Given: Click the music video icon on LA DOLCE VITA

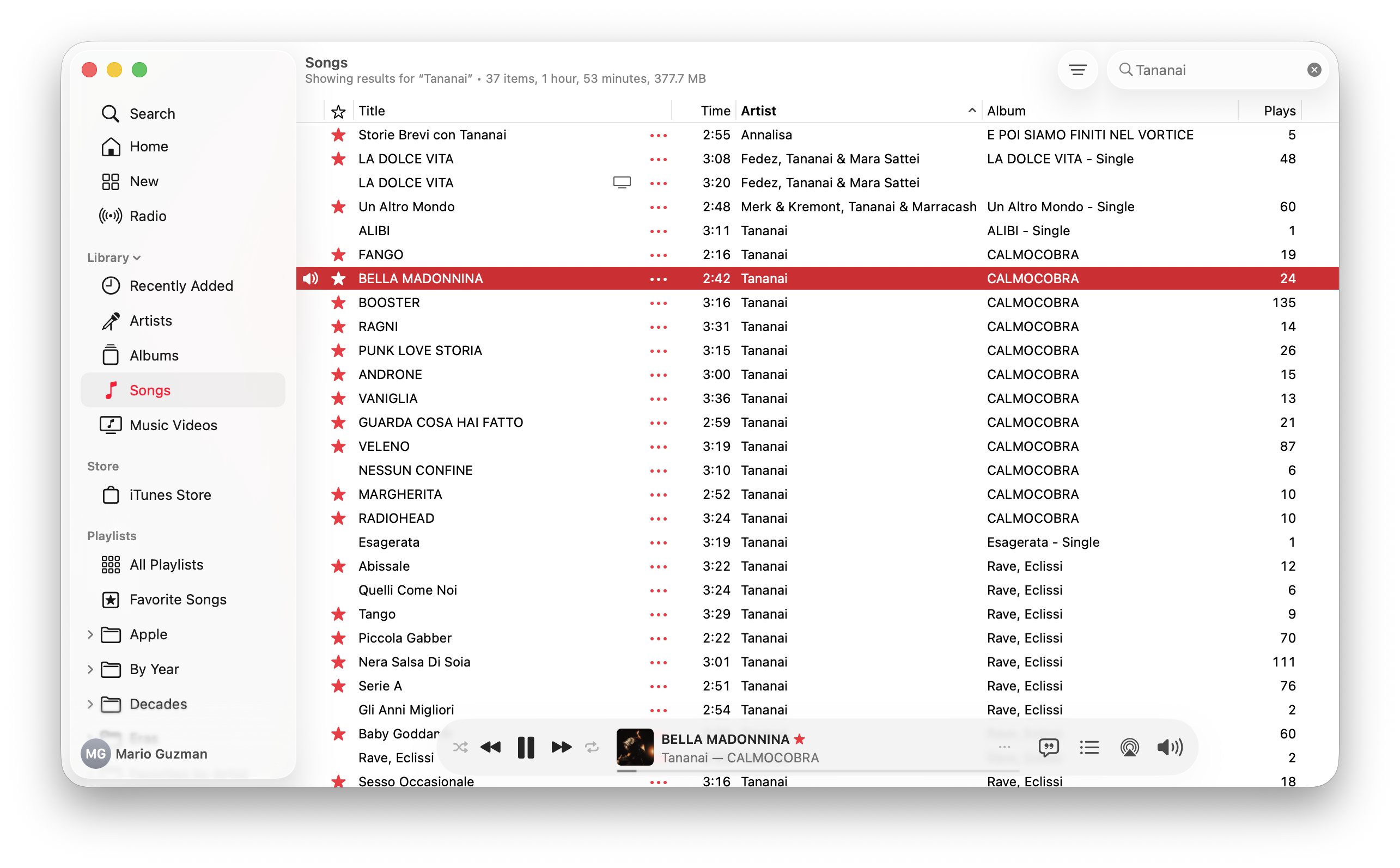Looking at the screenshot, I should tap(622, 182).
